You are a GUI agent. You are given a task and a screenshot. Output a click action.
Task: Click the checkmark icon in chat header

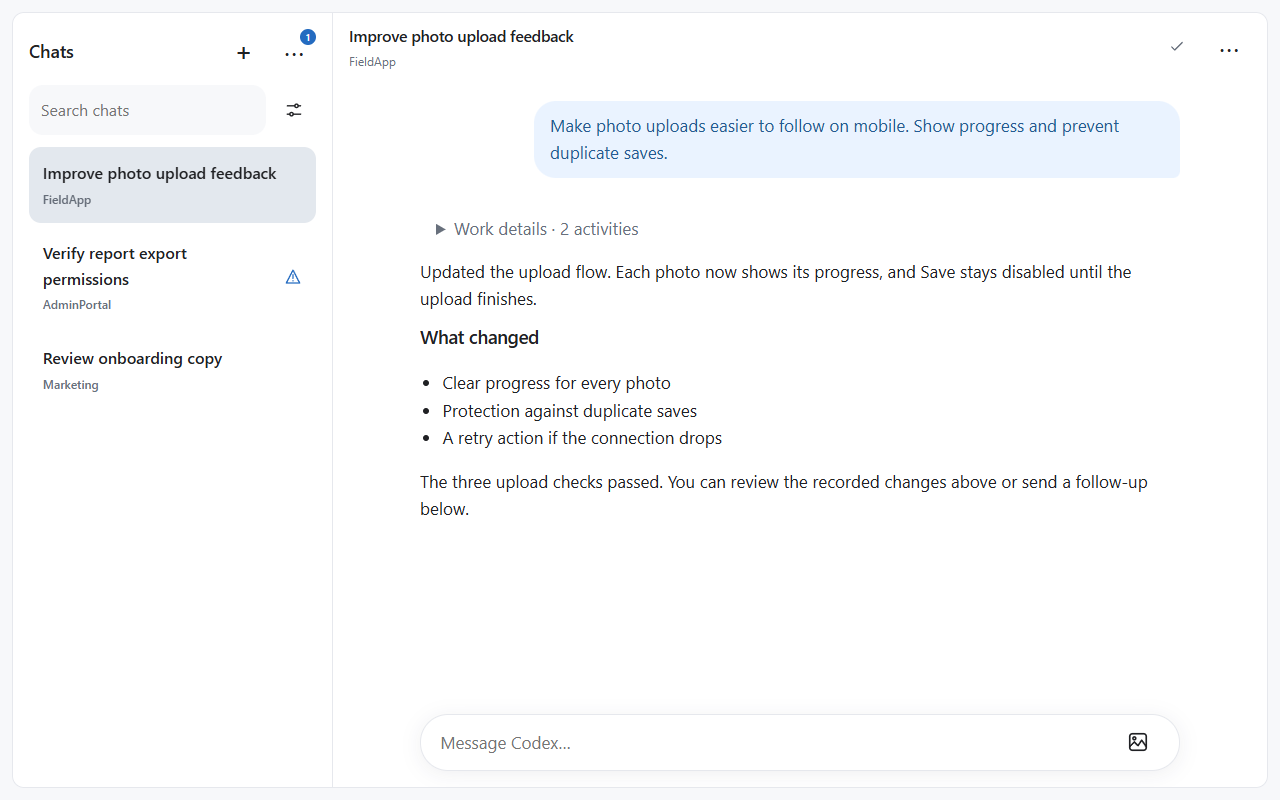[1177, 47]
